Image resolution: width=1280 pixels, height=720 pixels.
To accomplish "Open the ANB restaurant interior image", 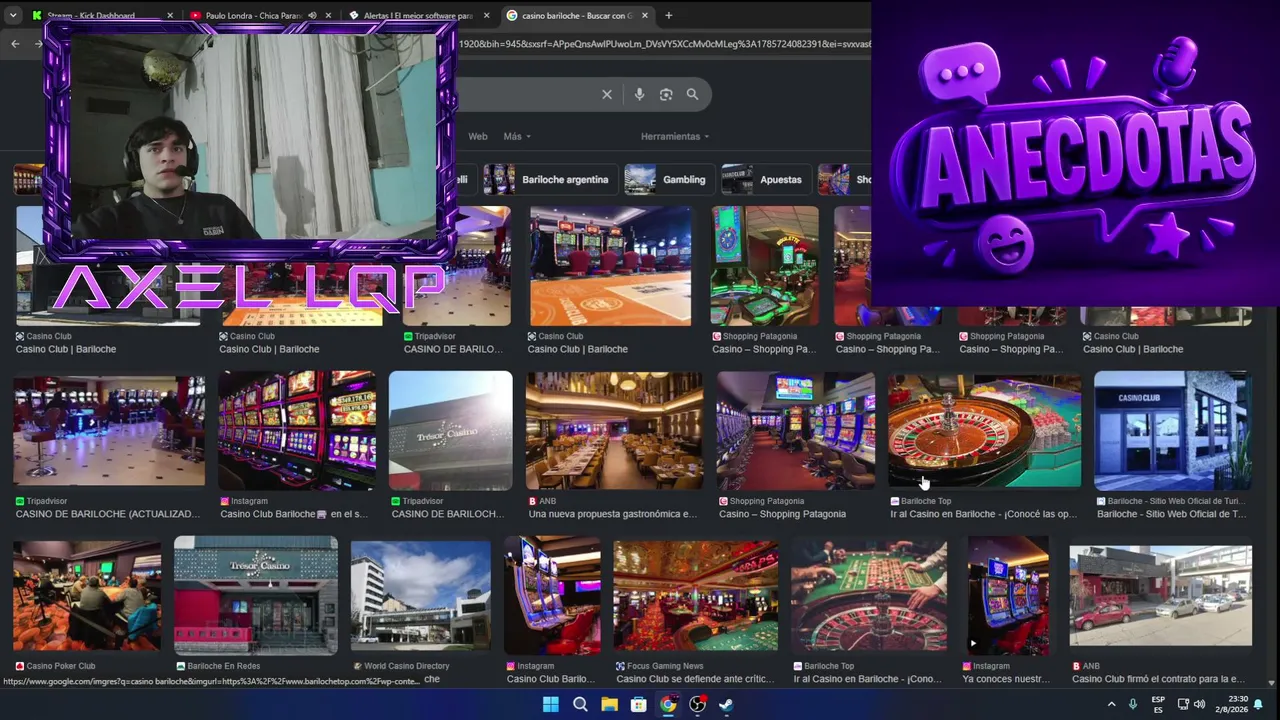I will 614,430.
